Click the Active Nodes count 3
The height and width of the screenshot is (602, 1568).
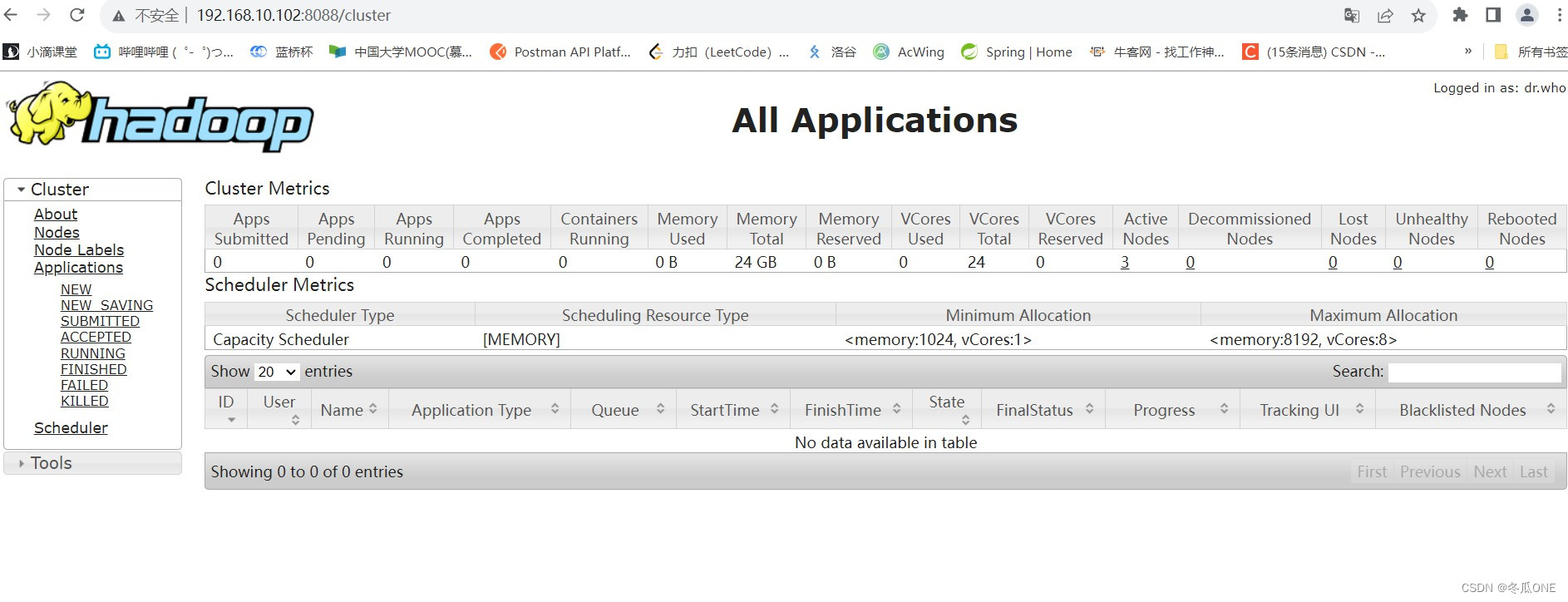point(1125,263)
